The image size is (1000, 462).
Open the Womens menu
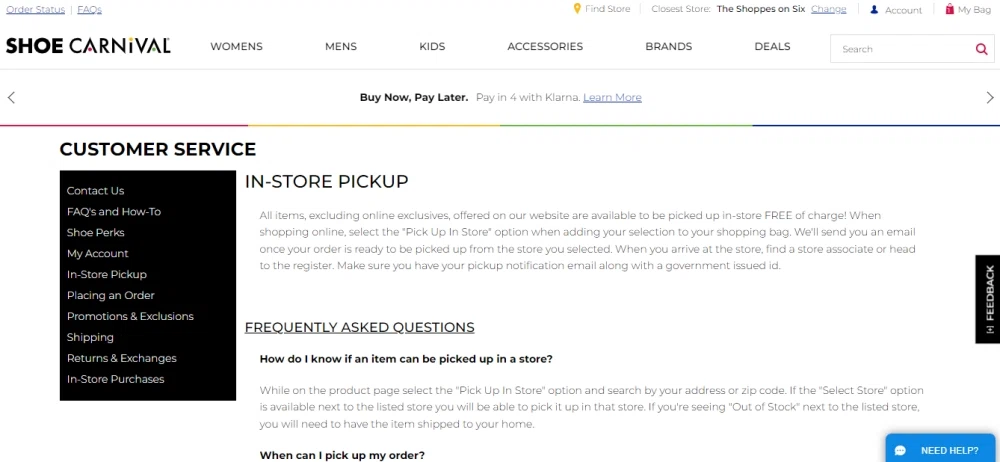pyautogui.click(x=236, y=47)
